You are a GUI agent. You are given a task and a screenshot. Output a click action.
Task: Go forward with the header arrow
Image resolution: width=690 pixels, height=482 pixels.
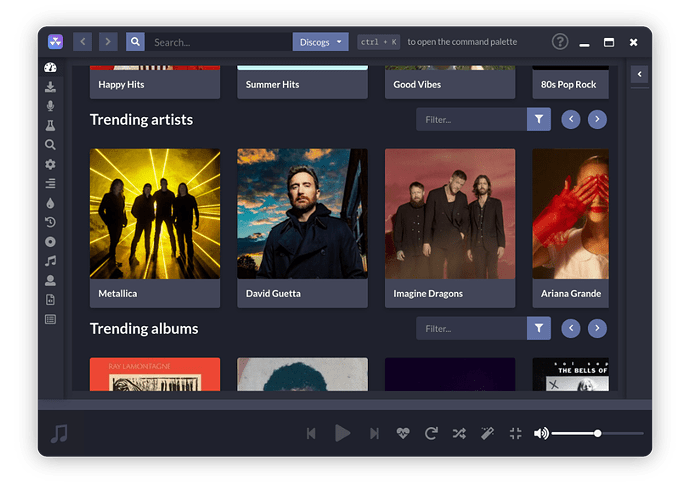click(108, 42)
